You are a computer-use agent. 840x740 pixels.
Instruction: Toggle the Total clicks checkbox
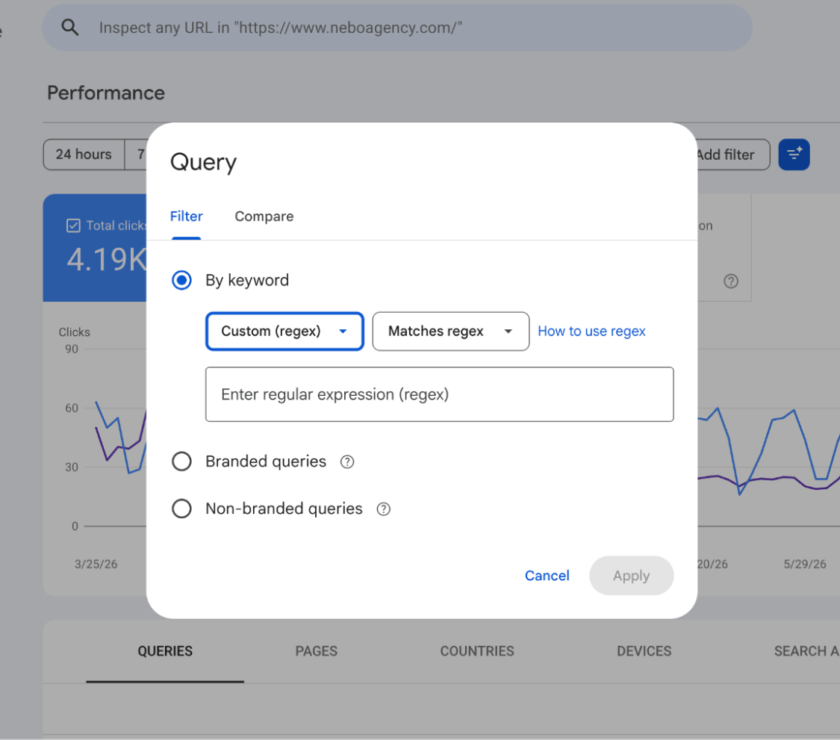[x=73, y=226]
